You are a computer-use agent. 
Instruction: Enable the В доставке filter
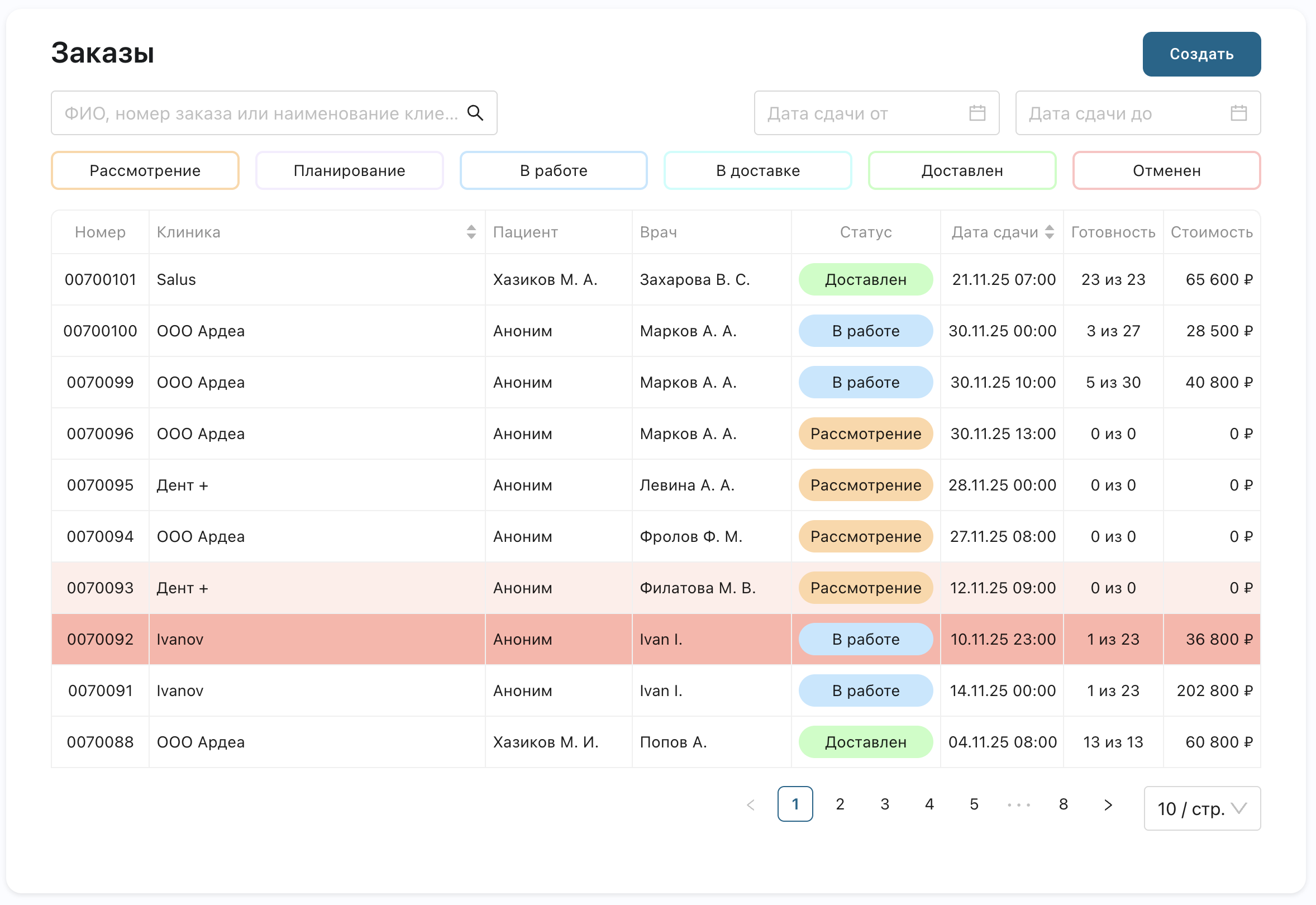(x=757, y=170)
